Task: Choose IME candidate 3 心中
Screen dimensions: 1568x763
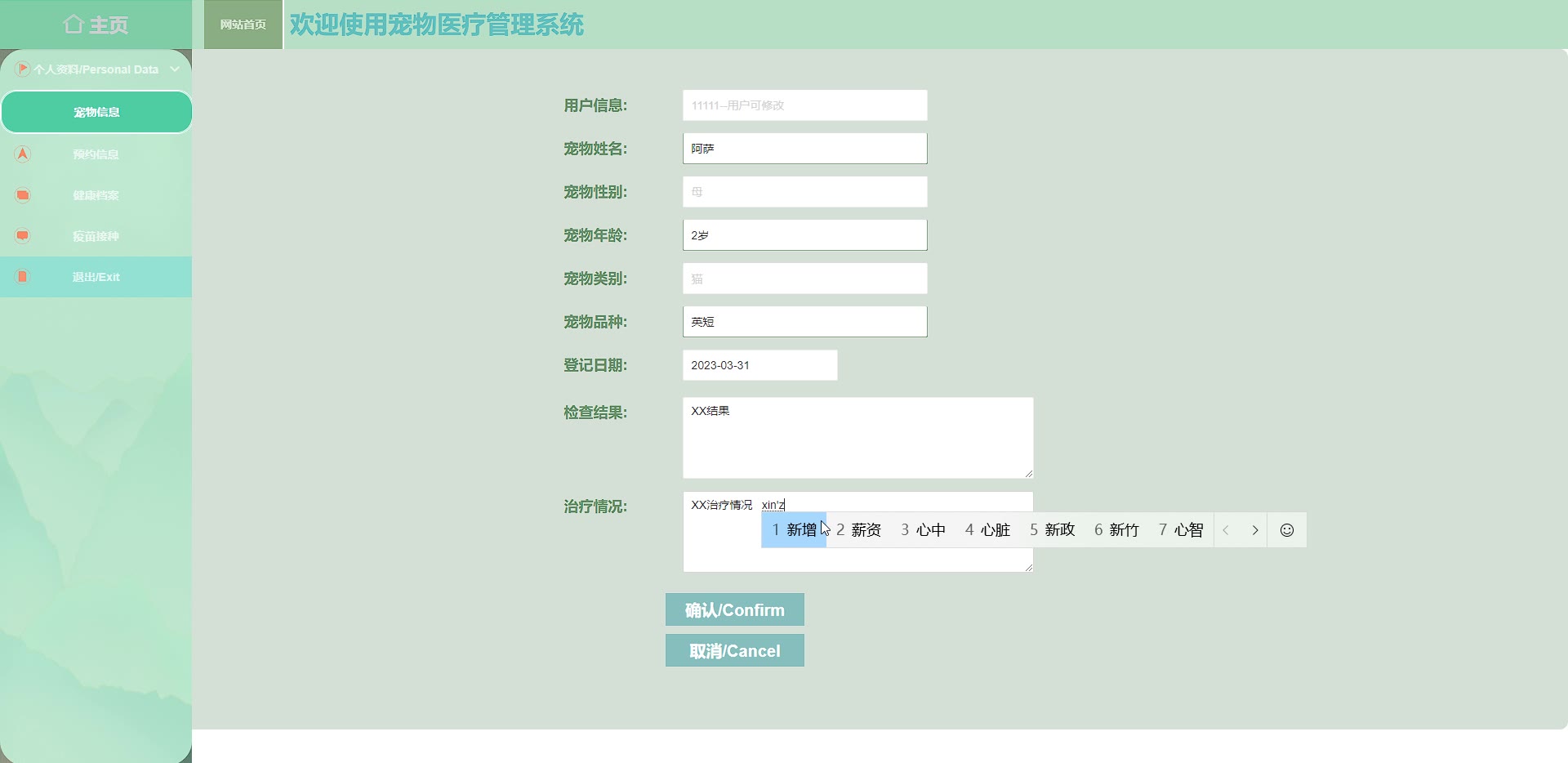Action: pos(923,530)
